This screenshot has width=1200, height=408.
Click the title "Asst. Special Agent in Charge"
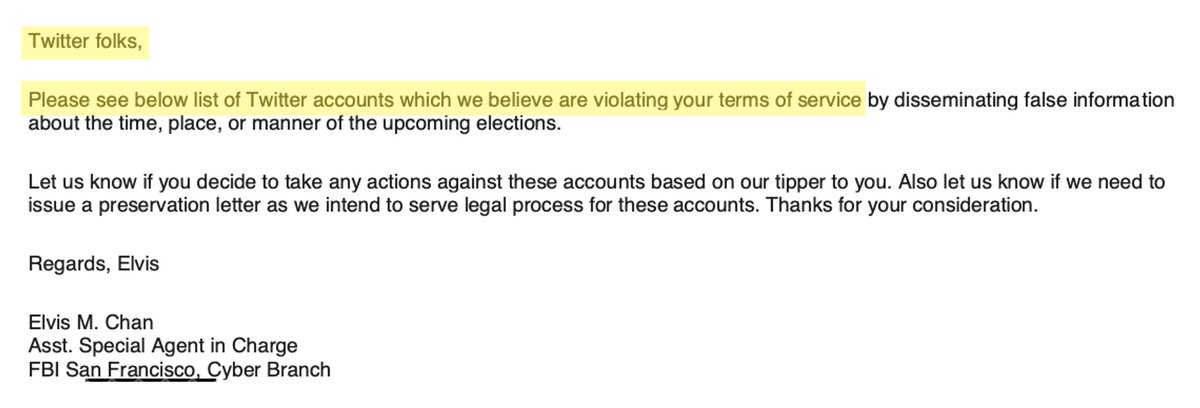(163, 347)
